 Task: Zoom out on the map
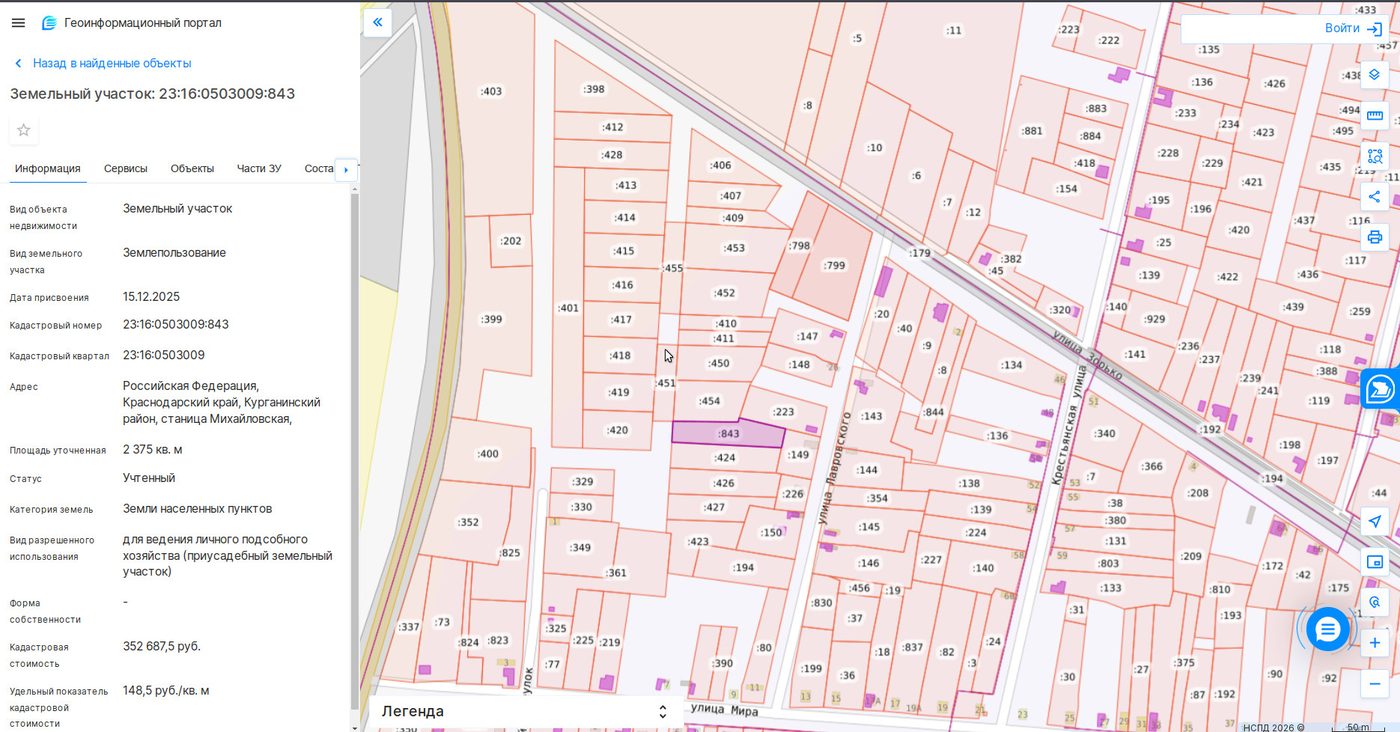pos(1375,684)
